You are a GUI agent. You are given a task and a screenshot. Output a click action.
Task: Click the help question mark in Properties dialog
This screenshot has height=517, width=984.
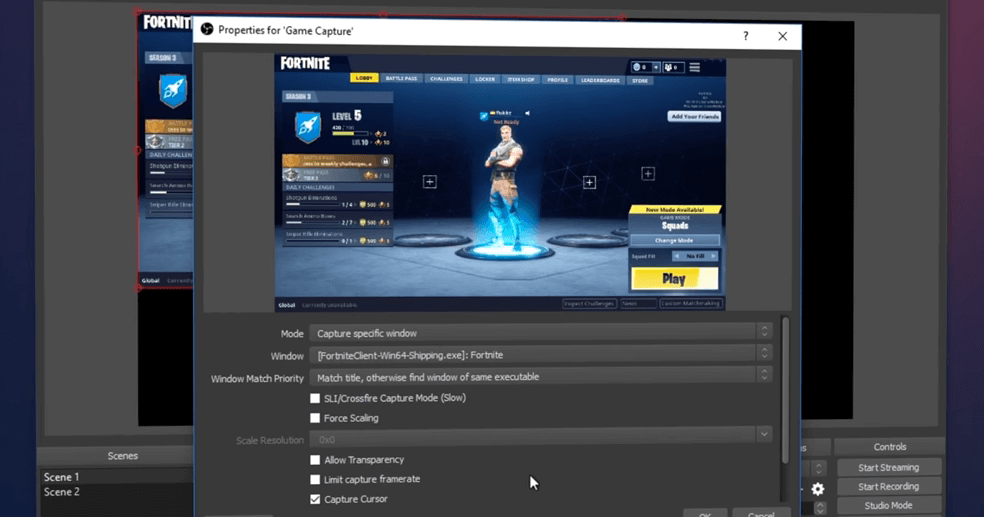[x=746, y=36]
